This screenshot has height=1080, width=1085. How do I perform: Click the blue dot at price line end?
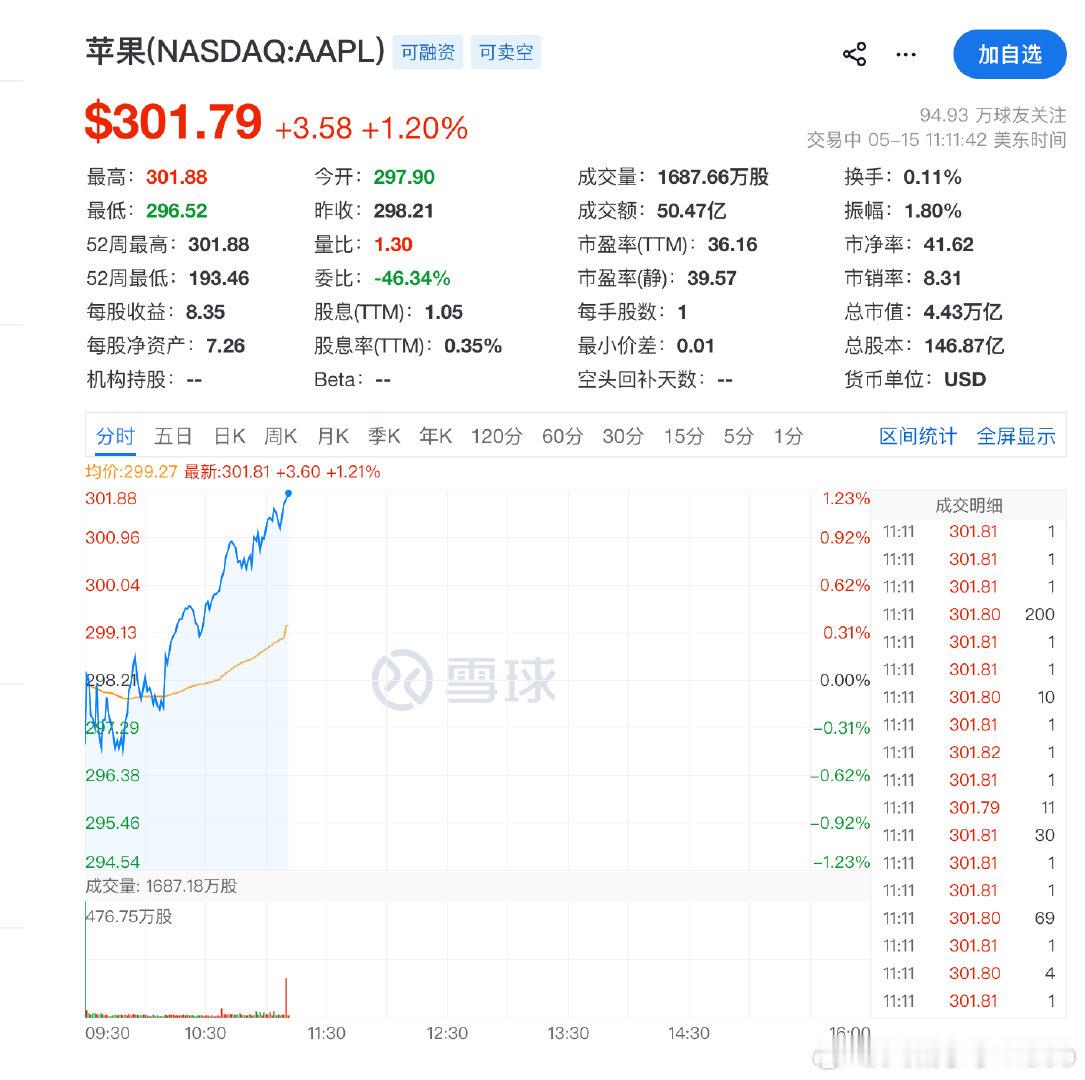289,493
